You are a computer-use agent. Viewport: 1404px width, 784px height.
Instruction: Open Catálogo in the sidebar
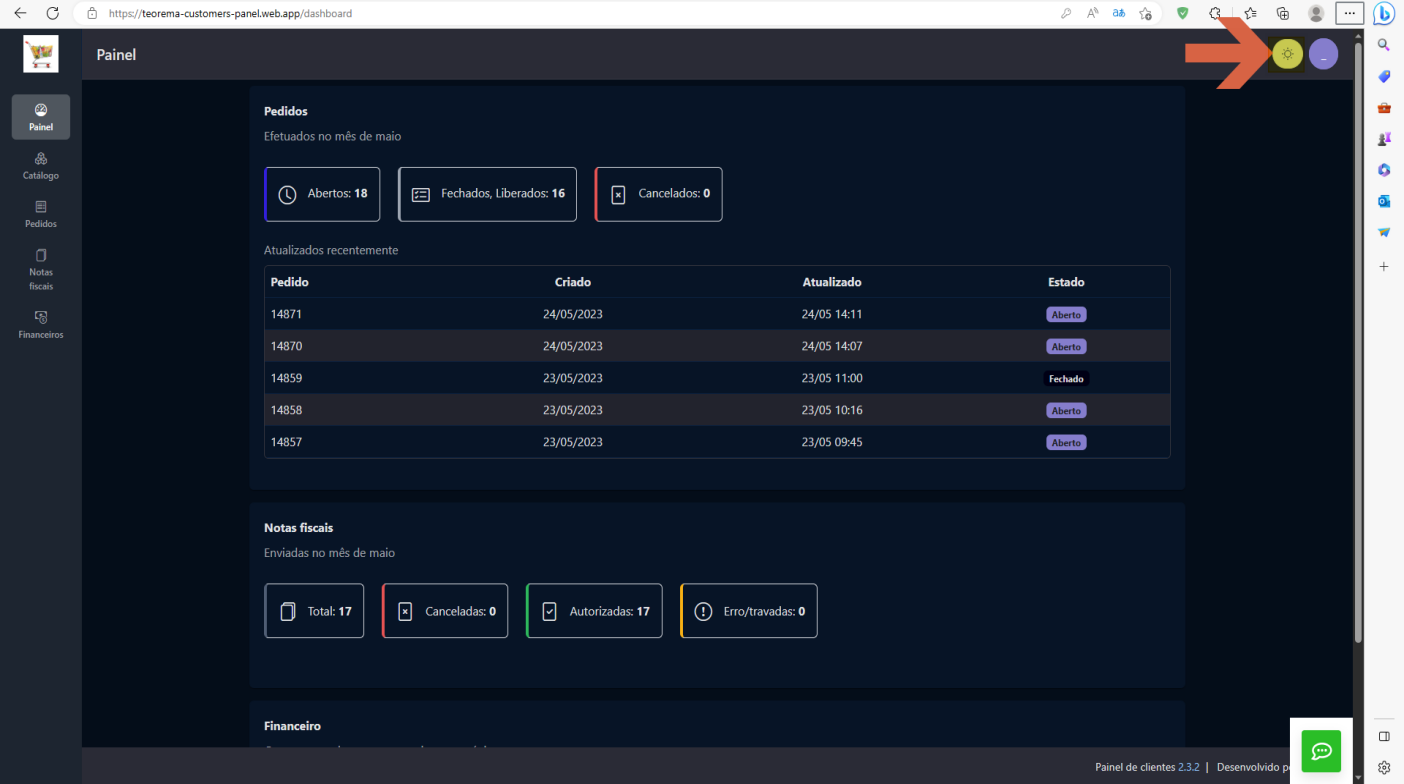coord(41,166)
